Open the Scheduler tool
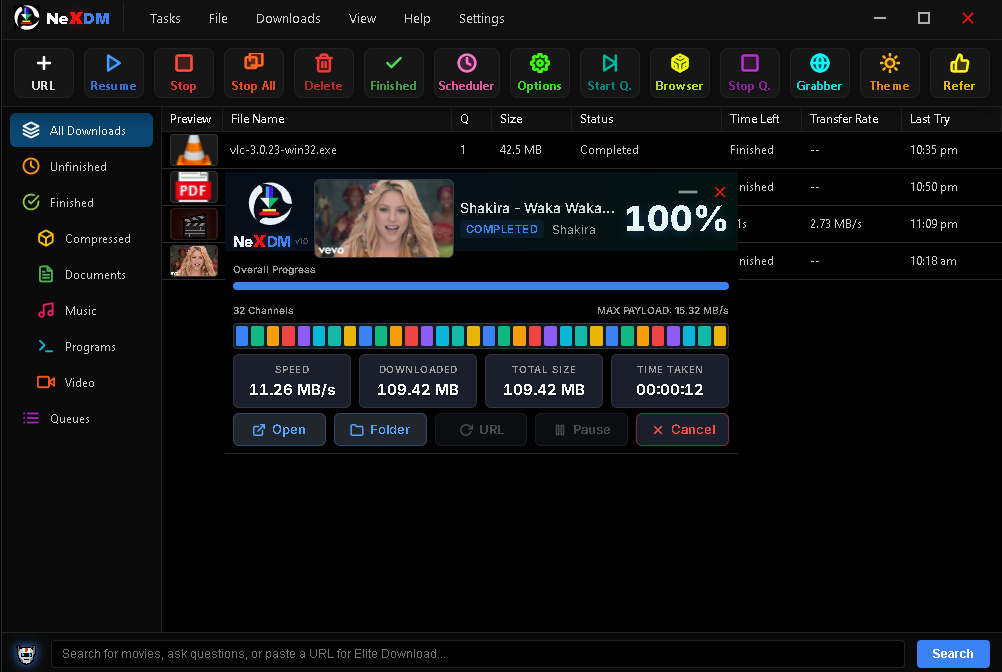Screen dimensions: 1002x672 tap(466, 72)
